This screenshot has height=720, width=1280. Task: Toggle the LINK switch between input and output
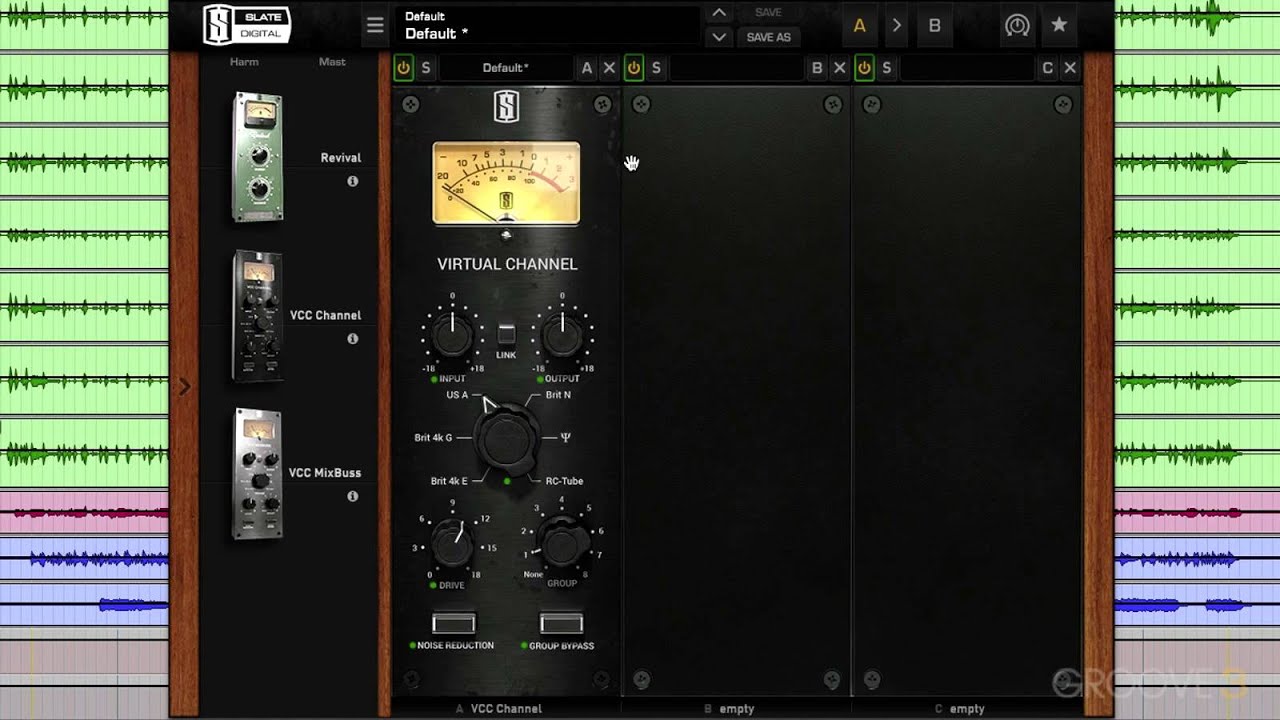click(506, 335)
